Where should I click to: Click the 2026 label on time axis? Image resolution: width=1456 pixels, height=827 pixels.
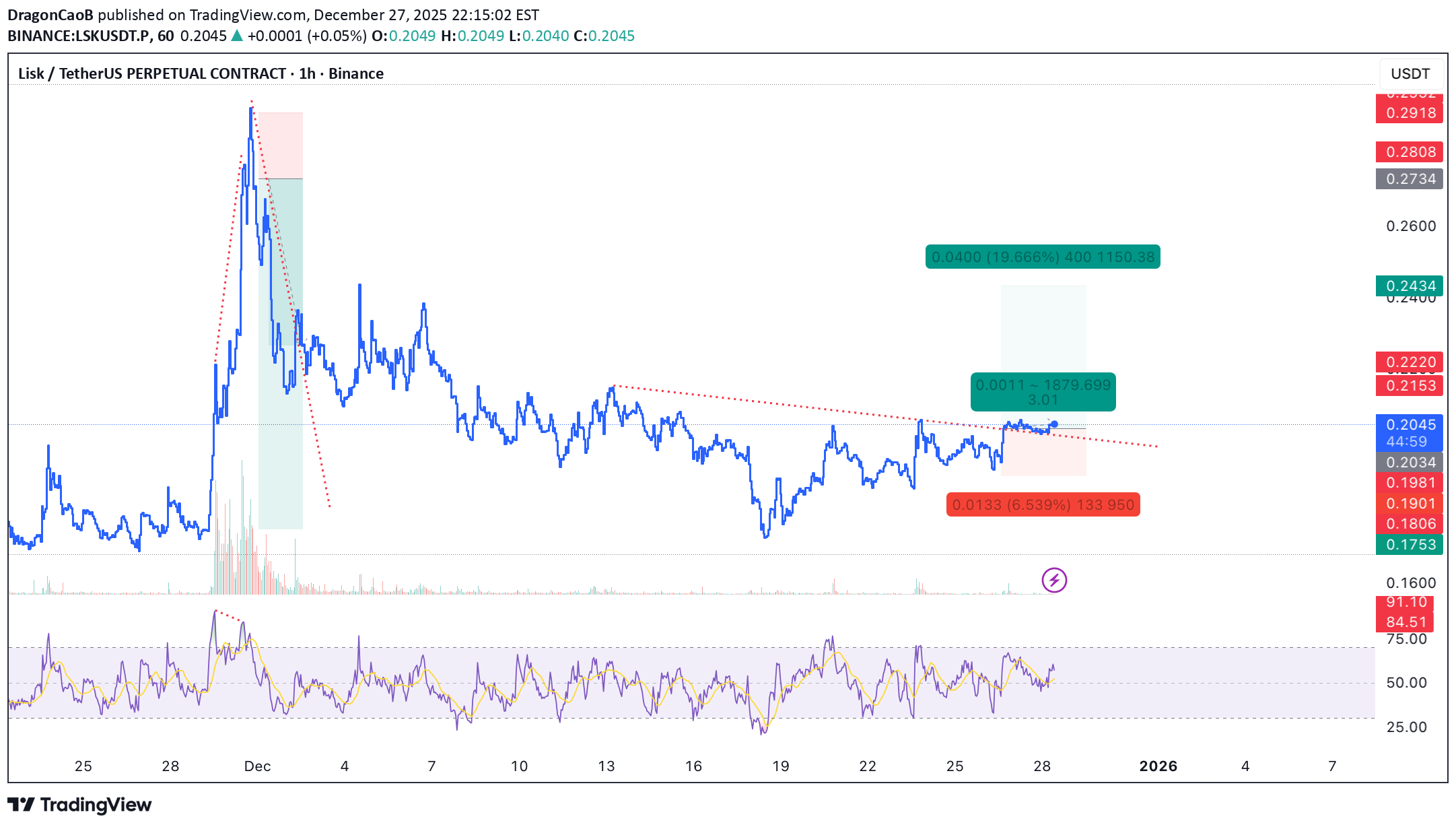point(1158,766)
